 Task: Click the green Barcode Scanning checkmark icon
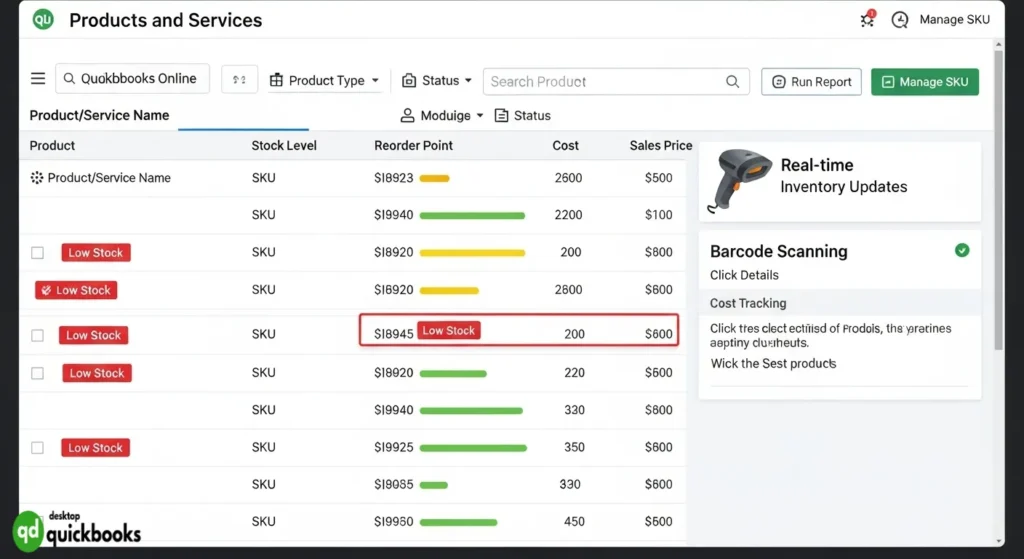coord(962,251)
